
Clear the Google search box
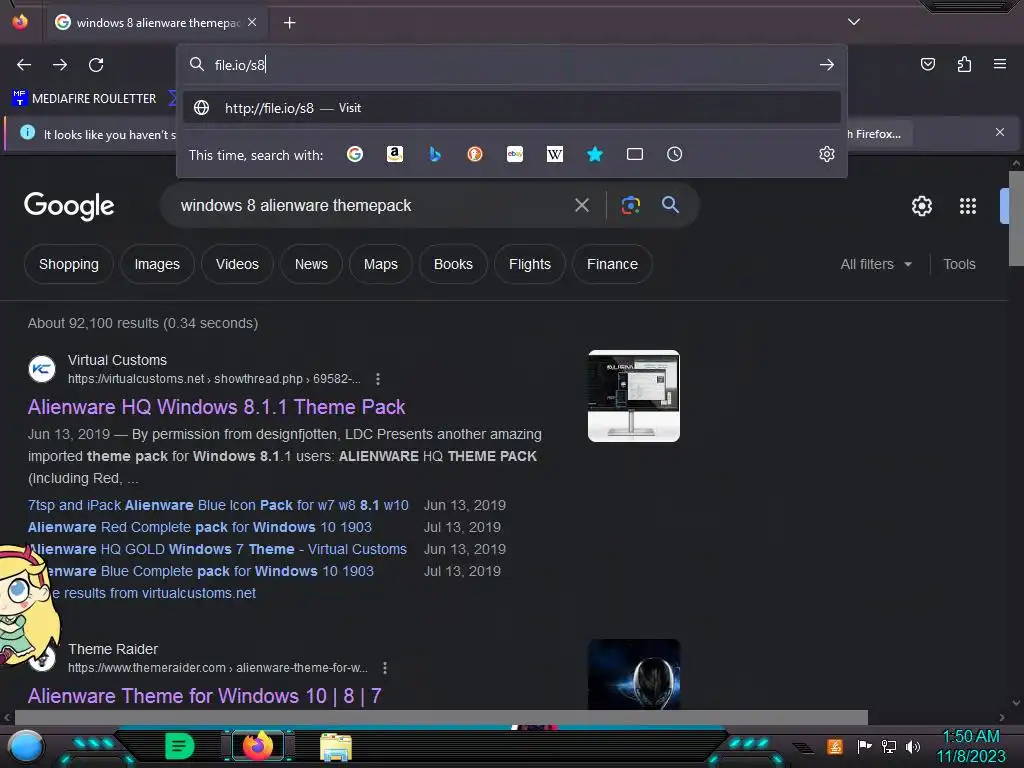(x=581, y=206)
